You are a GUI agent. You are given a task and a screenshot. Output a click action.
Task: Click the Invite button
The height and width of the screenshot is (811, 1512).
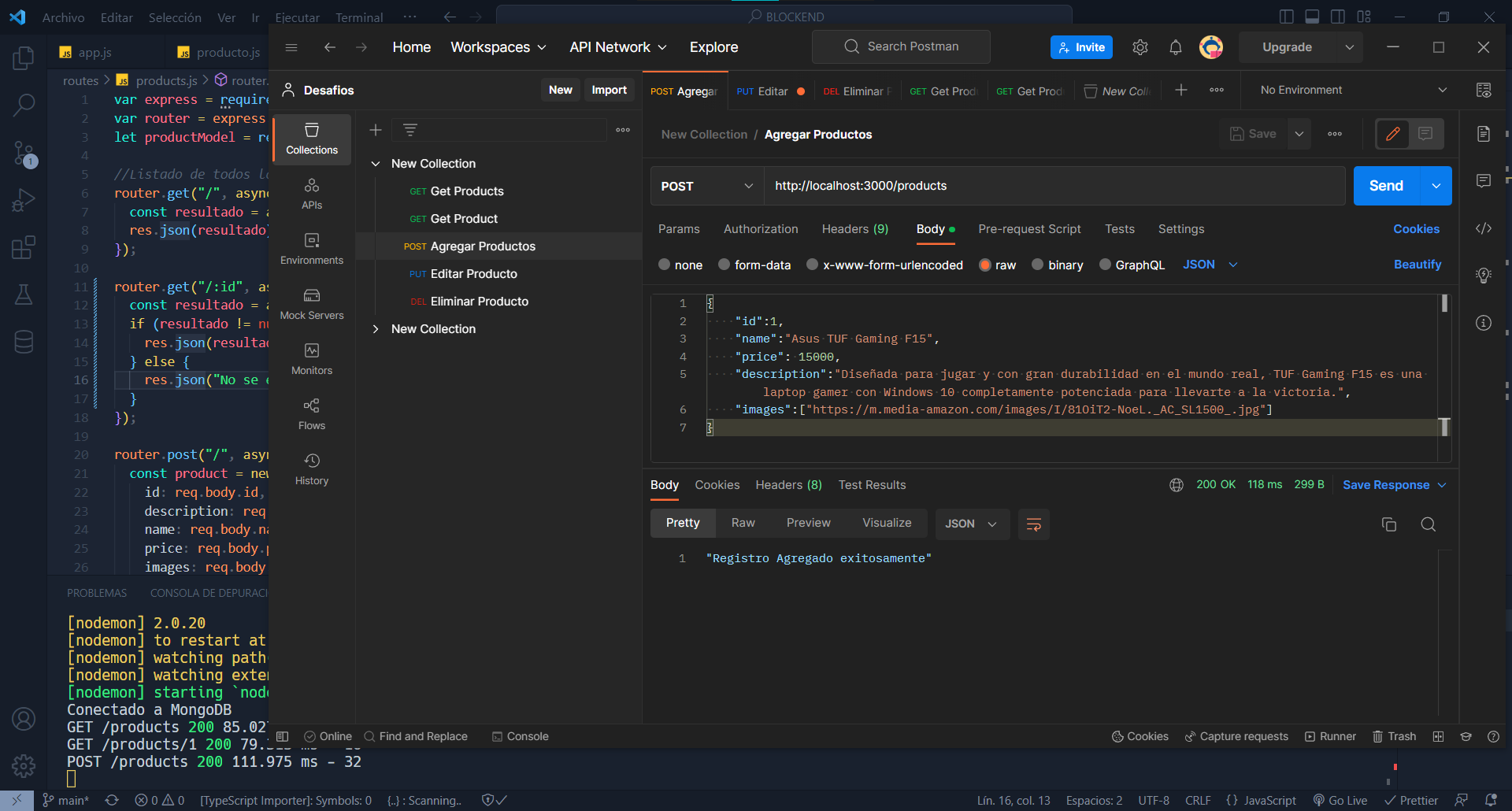[x=1081, y=47]
